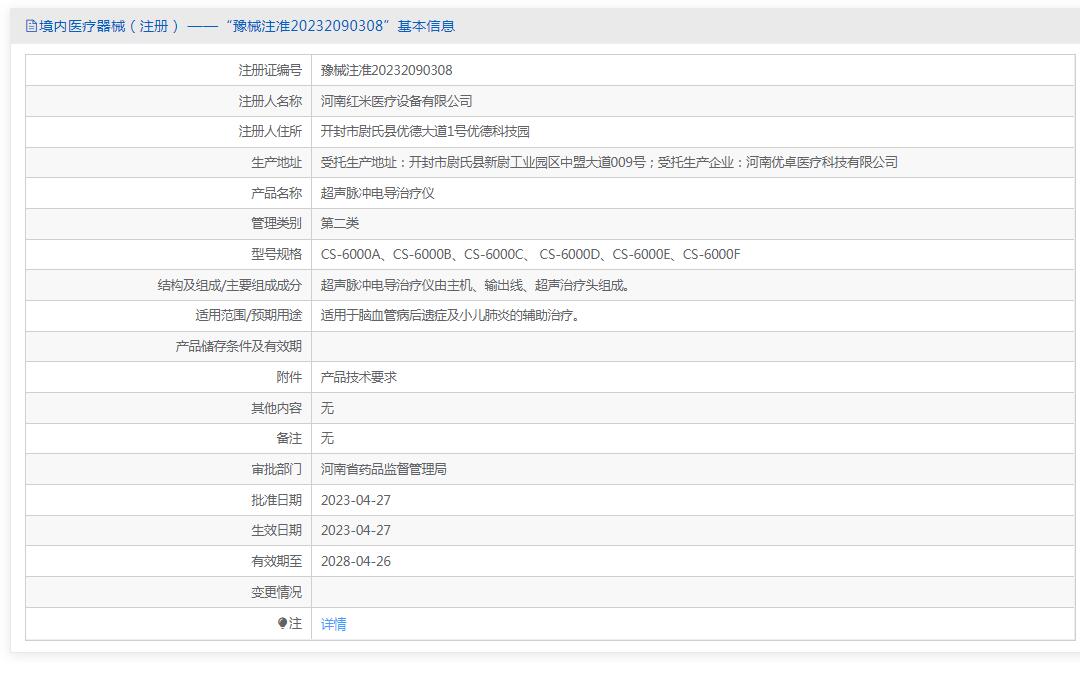This screenshot has width=1080, height=674.
Task: Click the 批准日期 label
Action: 276,501
